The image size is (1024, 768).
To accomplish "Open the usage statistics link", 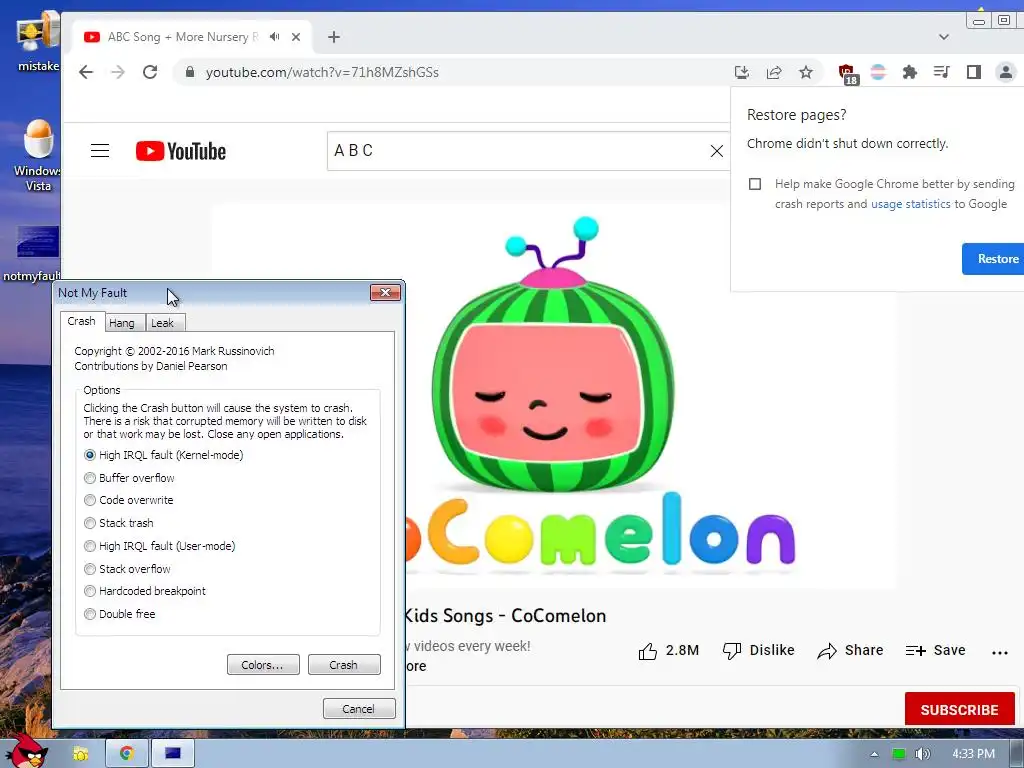I will (x=910, y=204).
